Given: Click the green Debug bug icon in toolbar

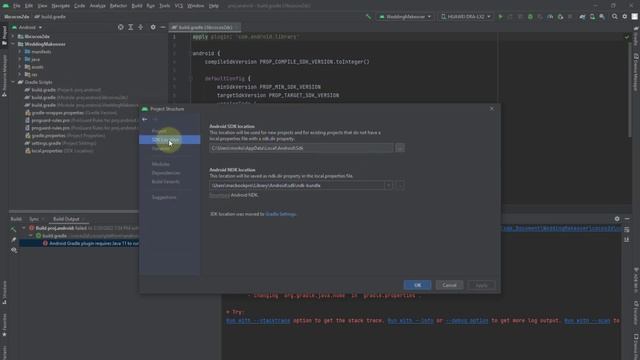Looking at the screenshot, I should click(530, 17).
